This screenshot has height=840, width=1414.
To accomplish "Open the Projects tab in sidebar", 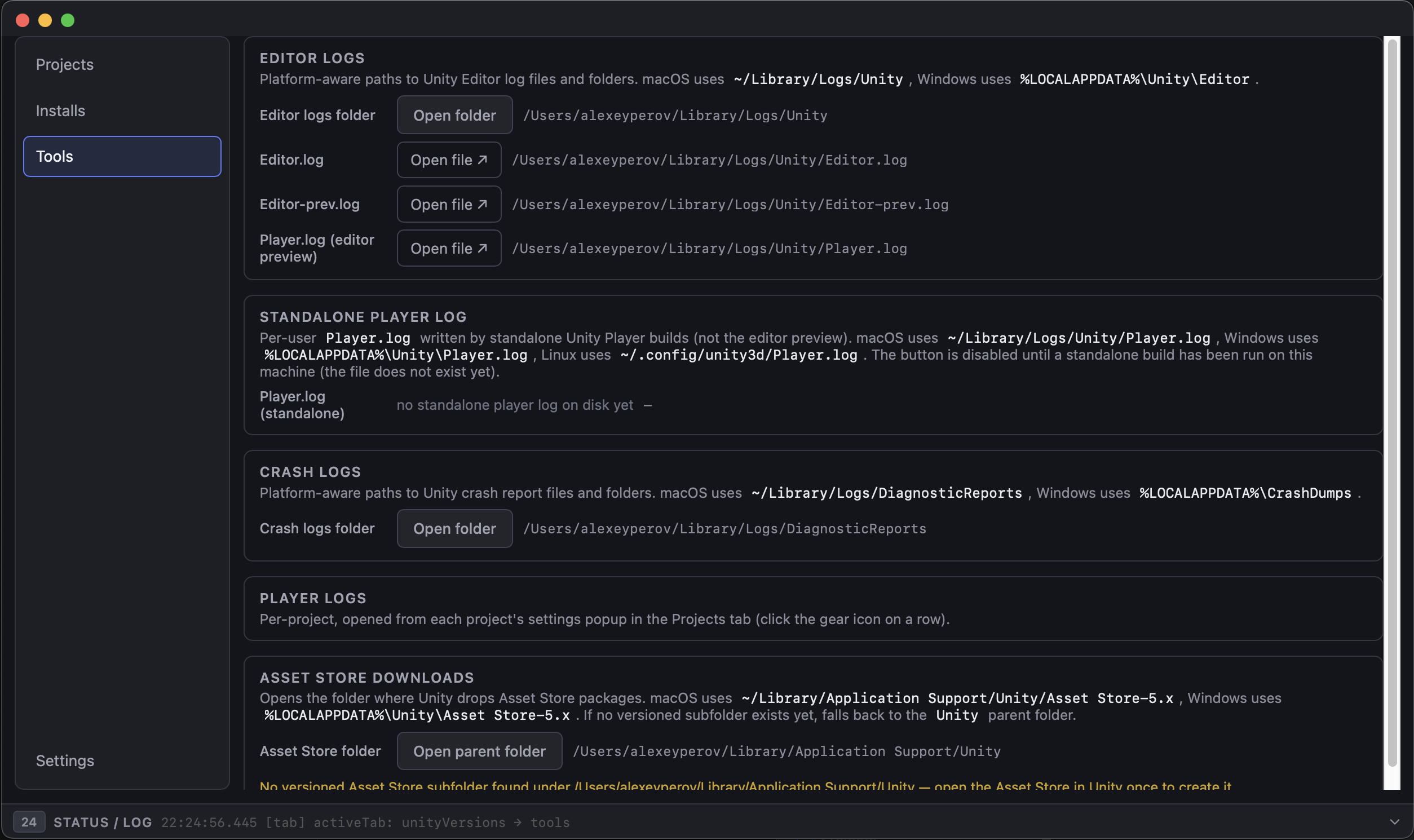I will click(x=122, y=64).
